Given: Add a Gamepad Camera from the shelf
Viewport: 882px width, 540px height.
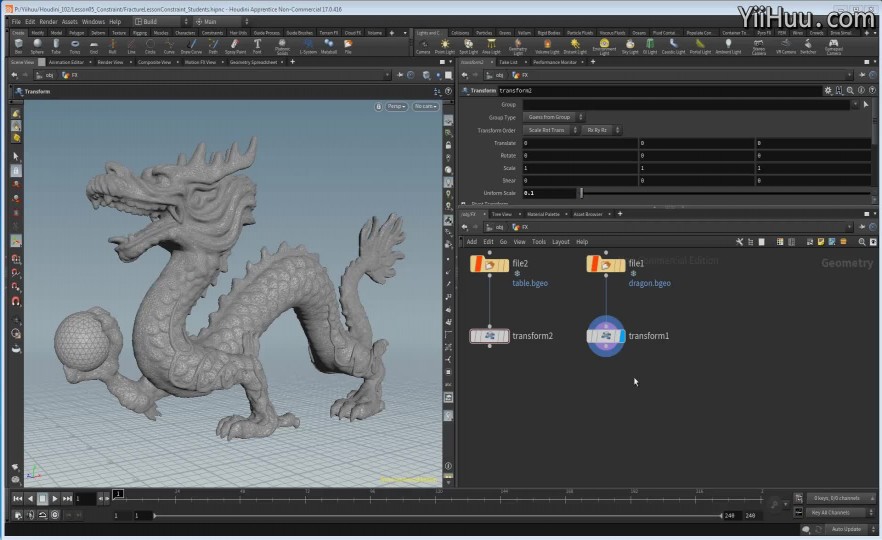Looking at the screenshot, I should tap(834, 47).
